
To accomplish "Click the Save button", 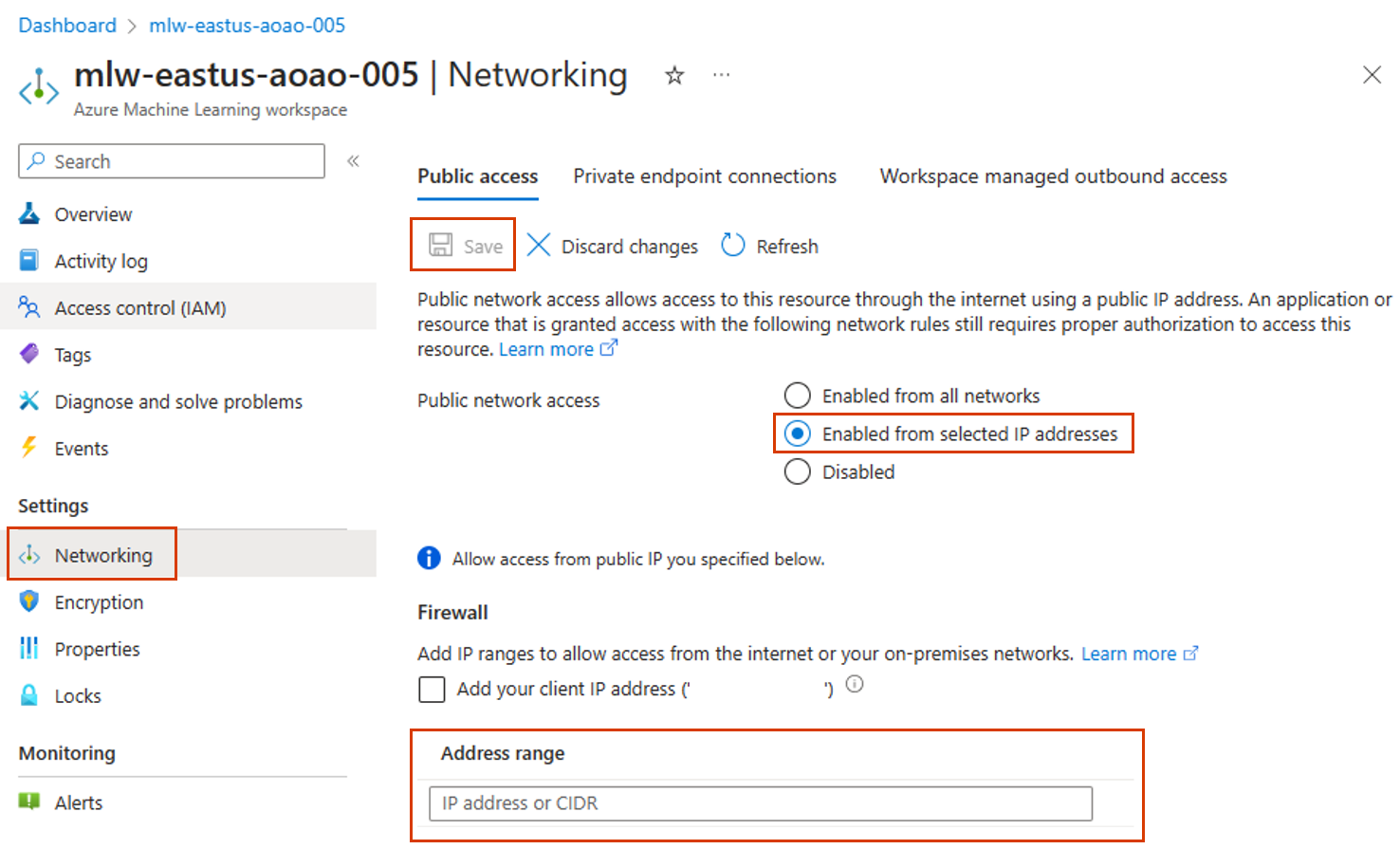I will coord(464,246).
